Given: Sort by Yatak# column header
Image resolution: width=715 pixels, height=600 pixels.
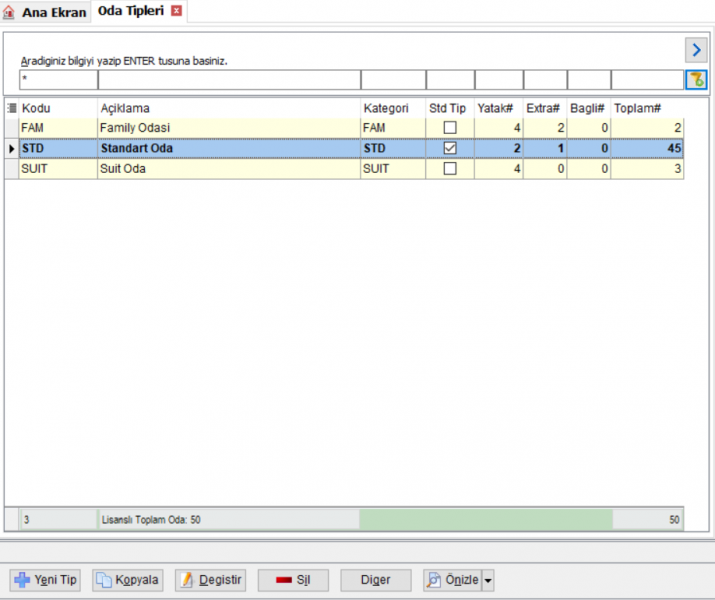Looking at the screenshot, I should [499, 108].
